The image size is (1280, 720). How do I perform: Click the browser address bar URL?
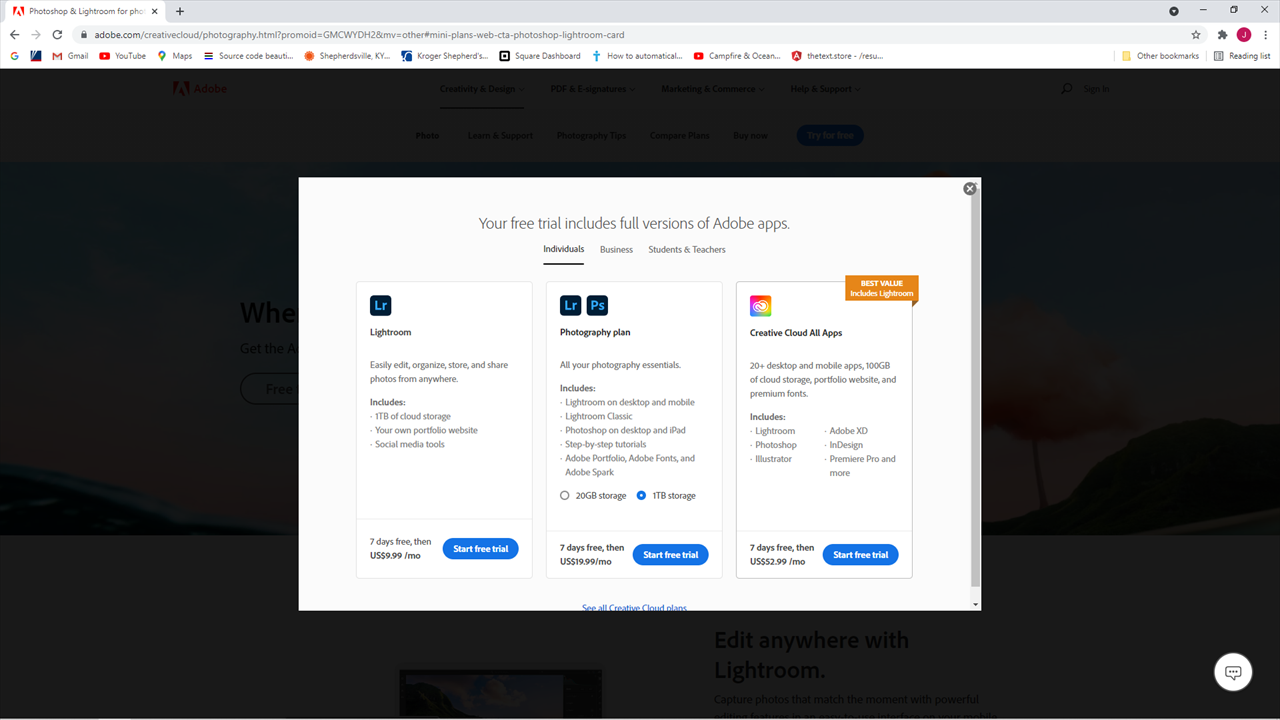click(x=360, y=34)
